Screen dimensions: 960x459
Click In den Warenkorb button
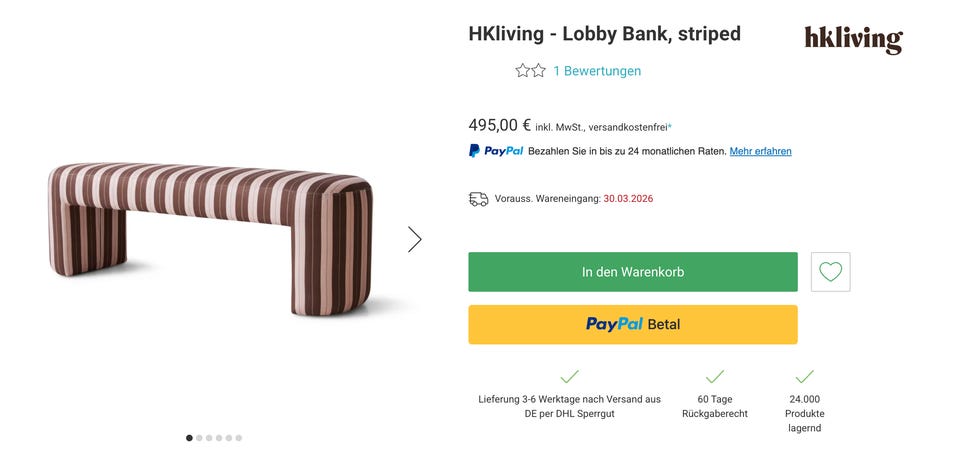(x=632, y=272)
